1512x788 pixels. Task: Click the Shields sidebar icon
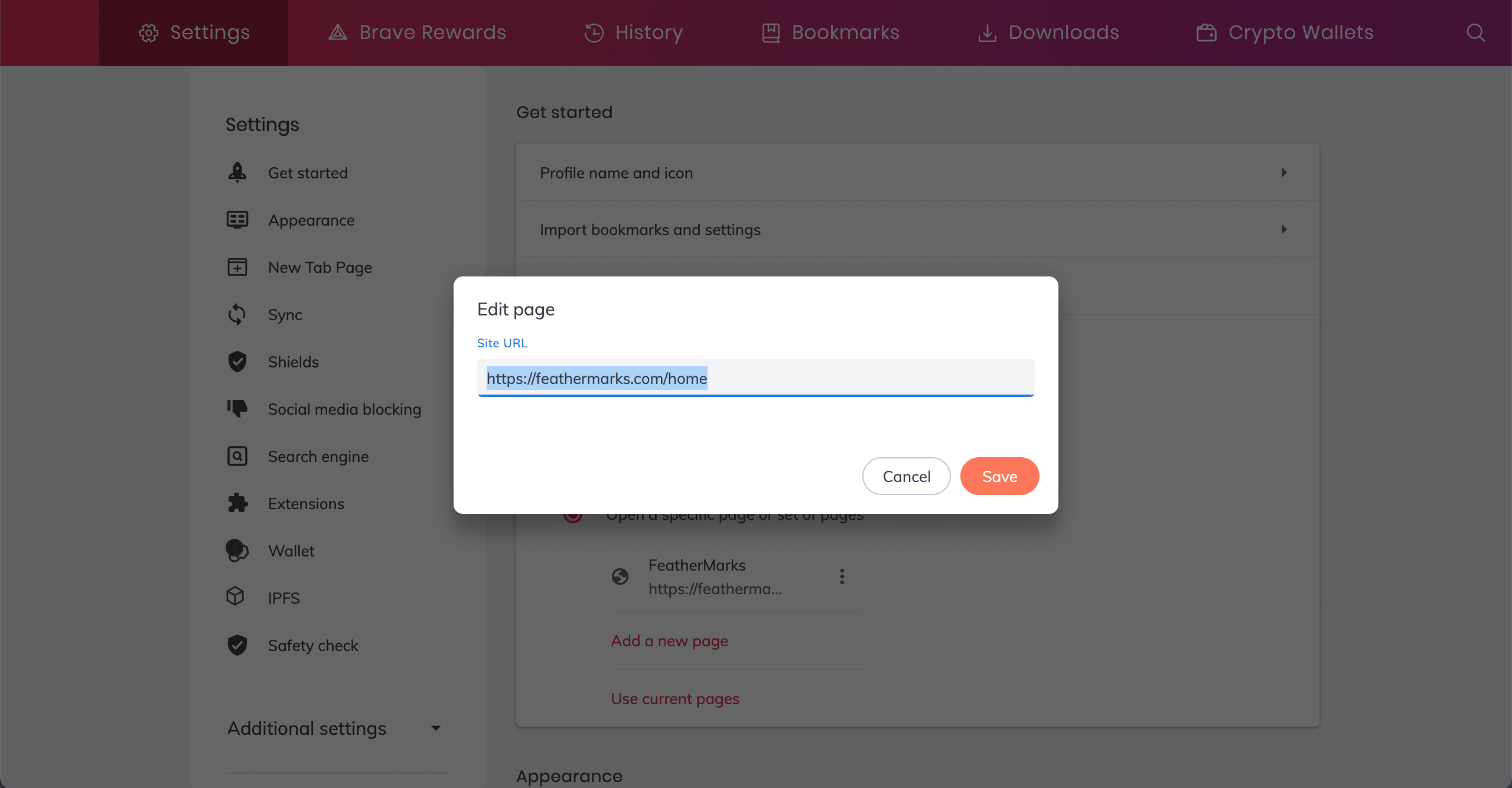237,362
